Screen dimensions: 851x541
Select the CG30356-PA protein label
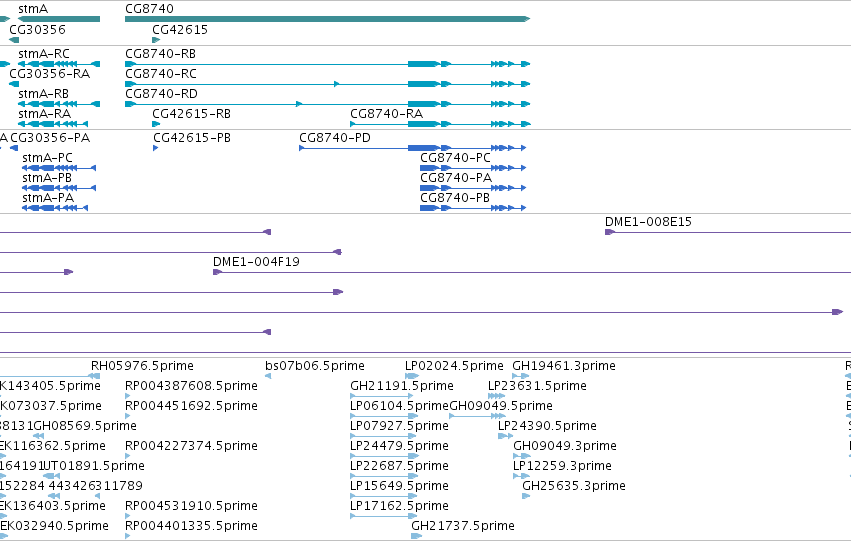50,138
